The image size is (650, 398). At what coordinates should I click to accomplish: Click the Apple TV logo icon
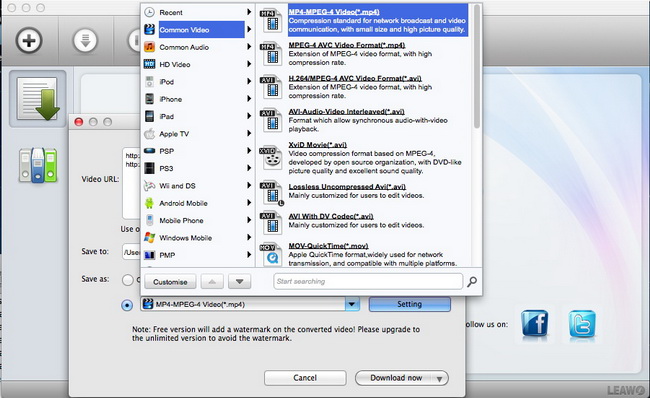[x=149, y=133]
